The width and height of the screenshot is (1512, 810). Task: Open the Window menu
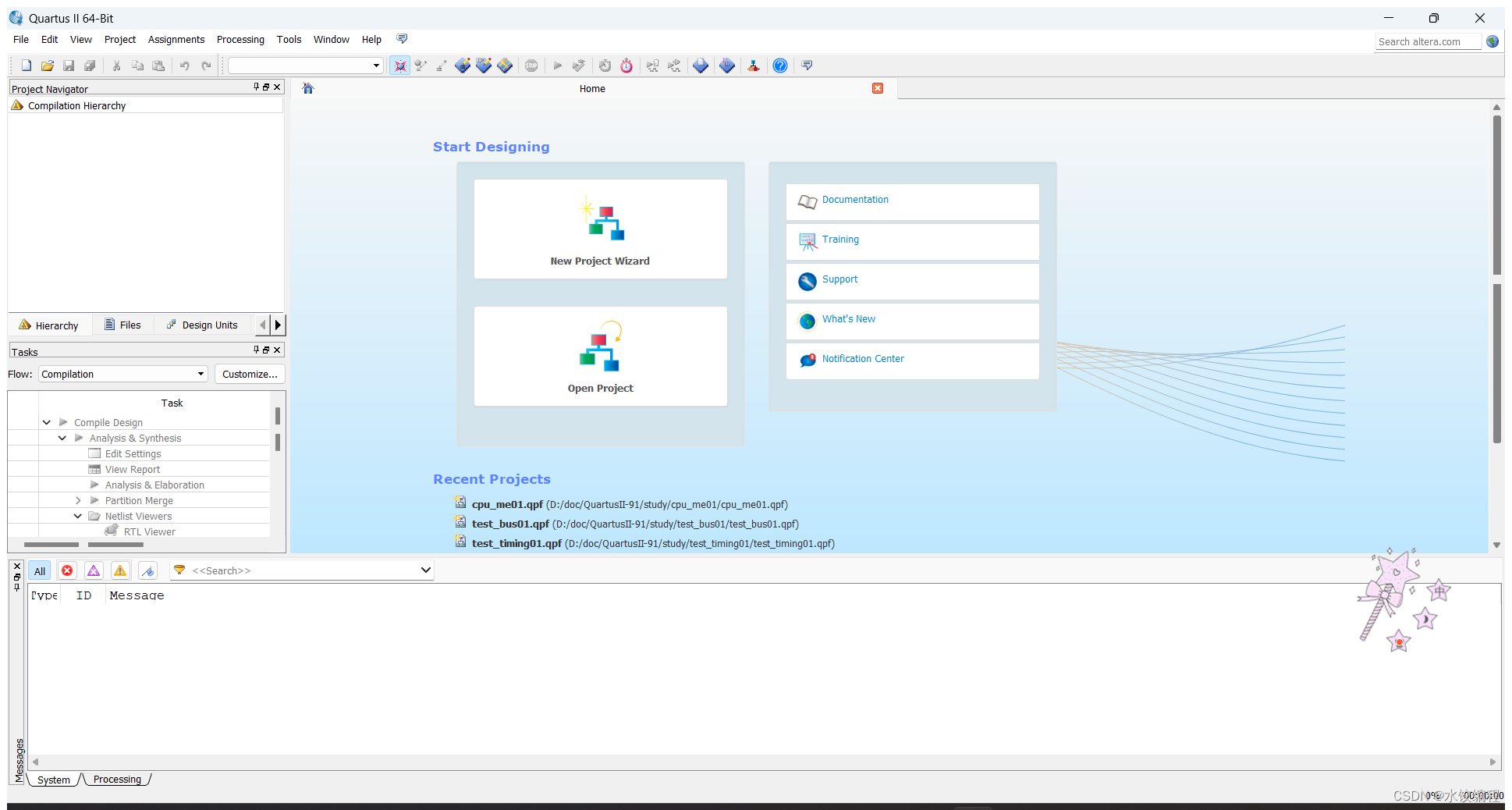(x=332, y=39)
